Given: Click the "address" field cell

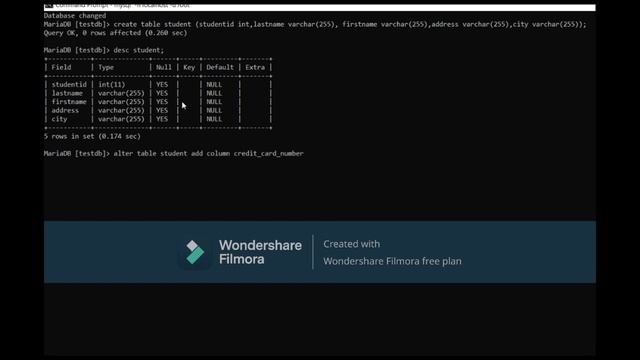Looking at the screenshot, I should (x=65, y=110).
